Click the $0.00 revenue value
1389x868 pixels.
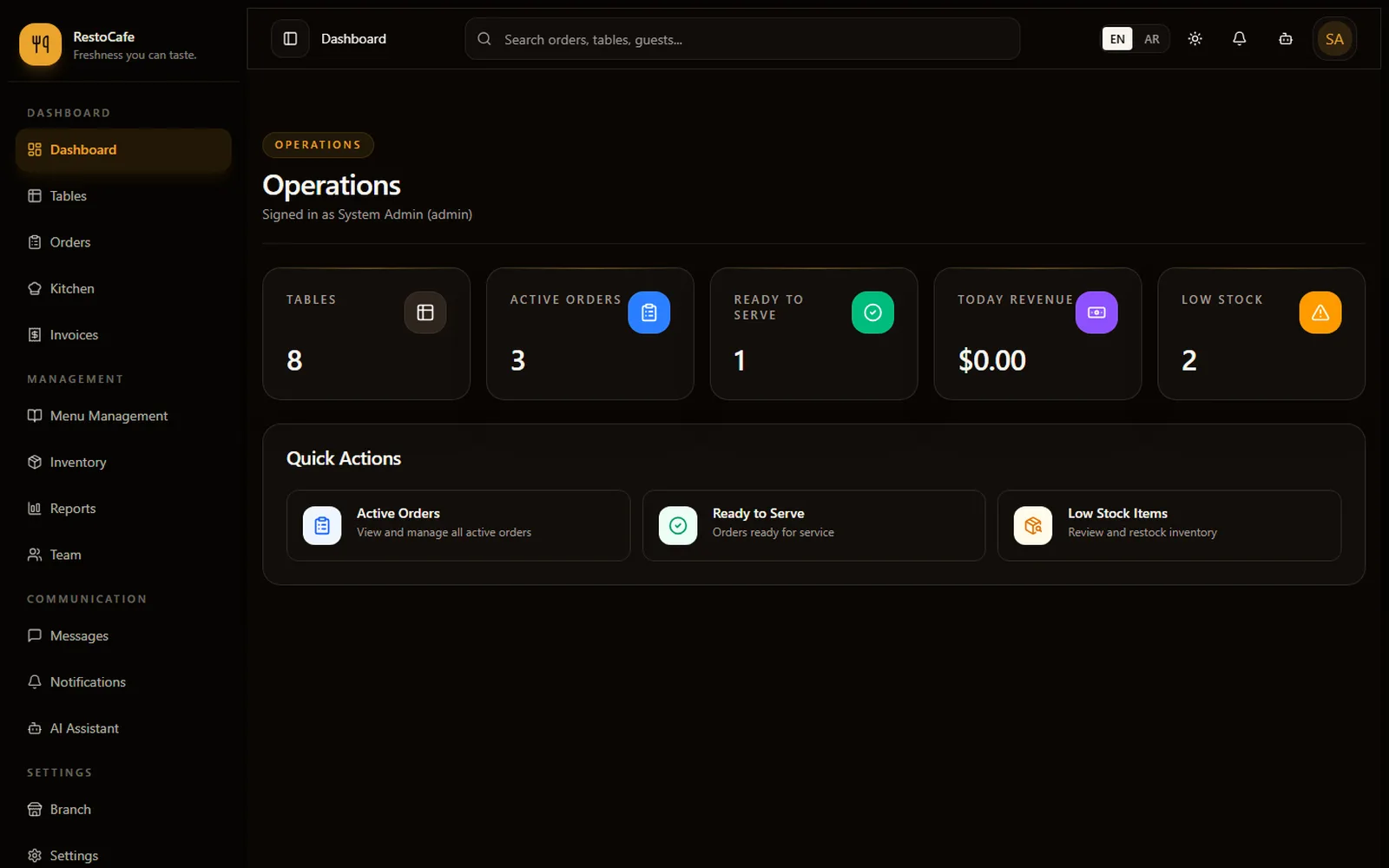[992, 360]
